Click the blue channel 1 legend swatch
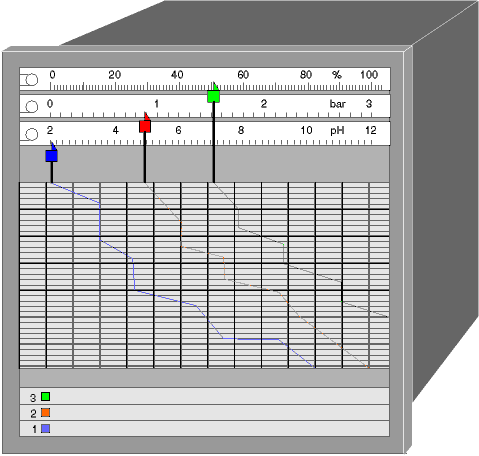 point(46,428)
